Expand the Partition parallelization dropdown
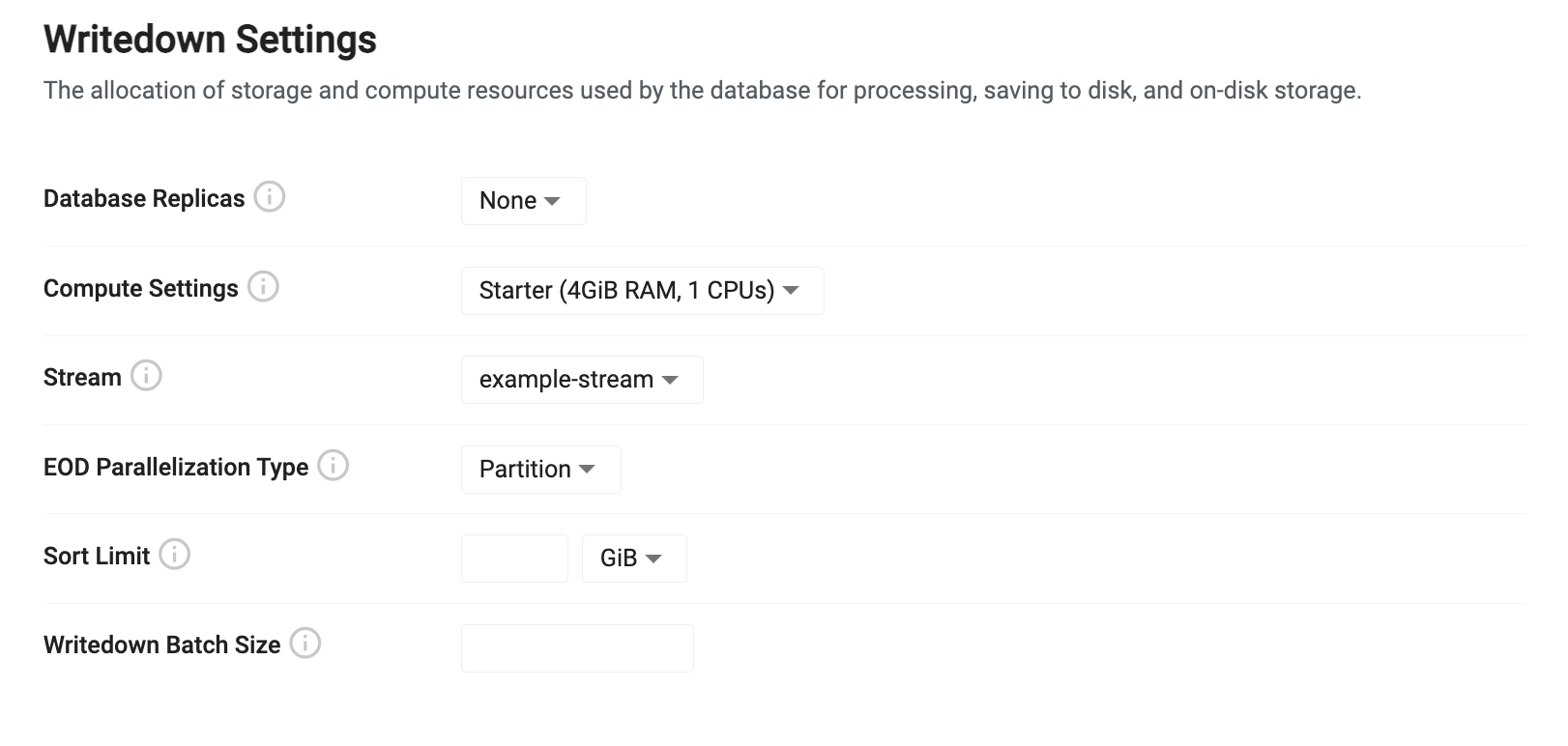The image size is (1568, 746). [x=540, y=470]
